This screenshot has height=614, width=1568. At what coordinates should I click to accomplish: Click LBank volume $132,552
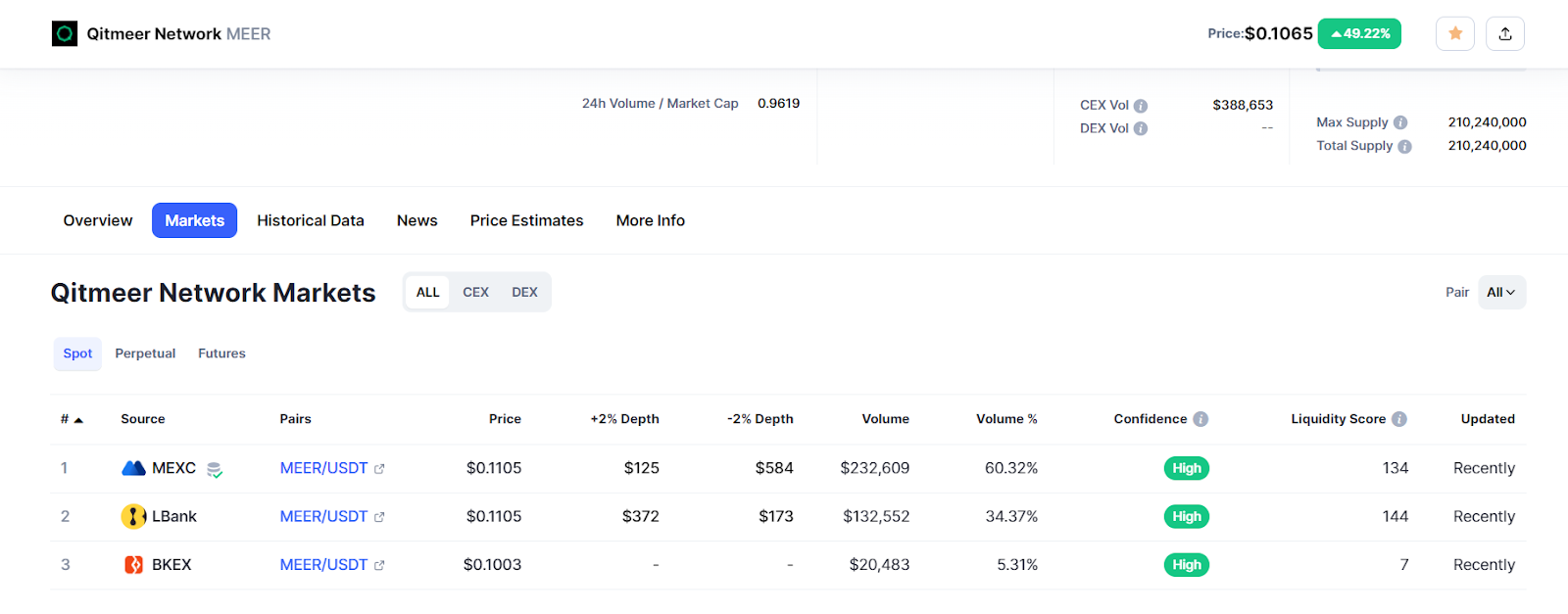[x=876, y=516]
